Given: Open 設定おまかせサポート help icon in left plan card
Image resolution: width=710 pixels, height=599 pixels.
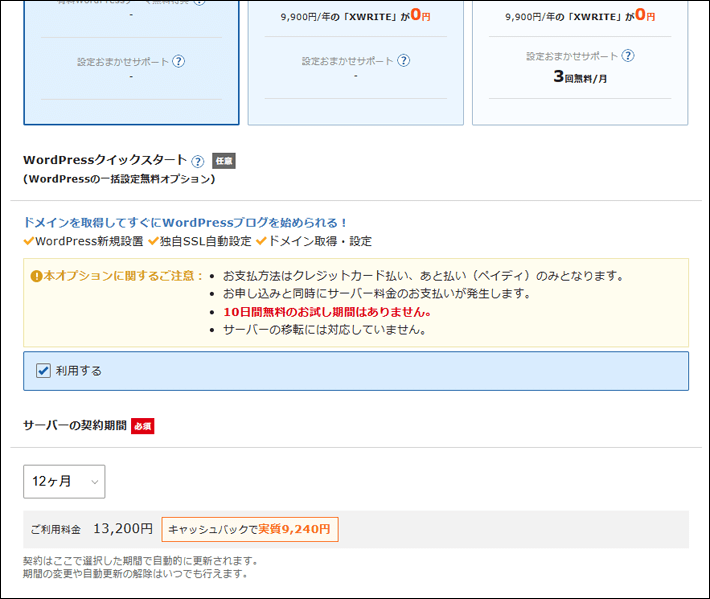Looking at the screenshot, I should click(178, 61).
